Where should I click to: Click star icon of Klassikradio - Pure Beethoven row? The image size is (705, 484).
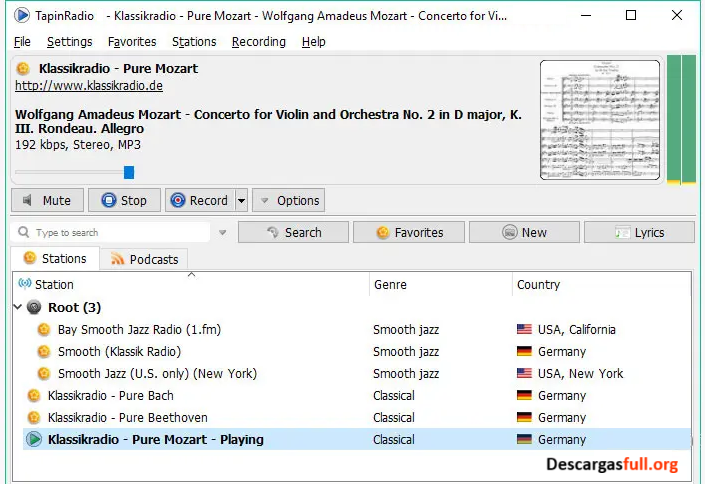click(x=34, y=418)
